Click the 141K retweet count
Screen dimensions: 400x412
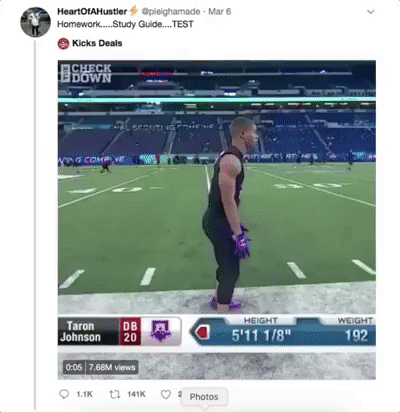click(x=136, y=394)
